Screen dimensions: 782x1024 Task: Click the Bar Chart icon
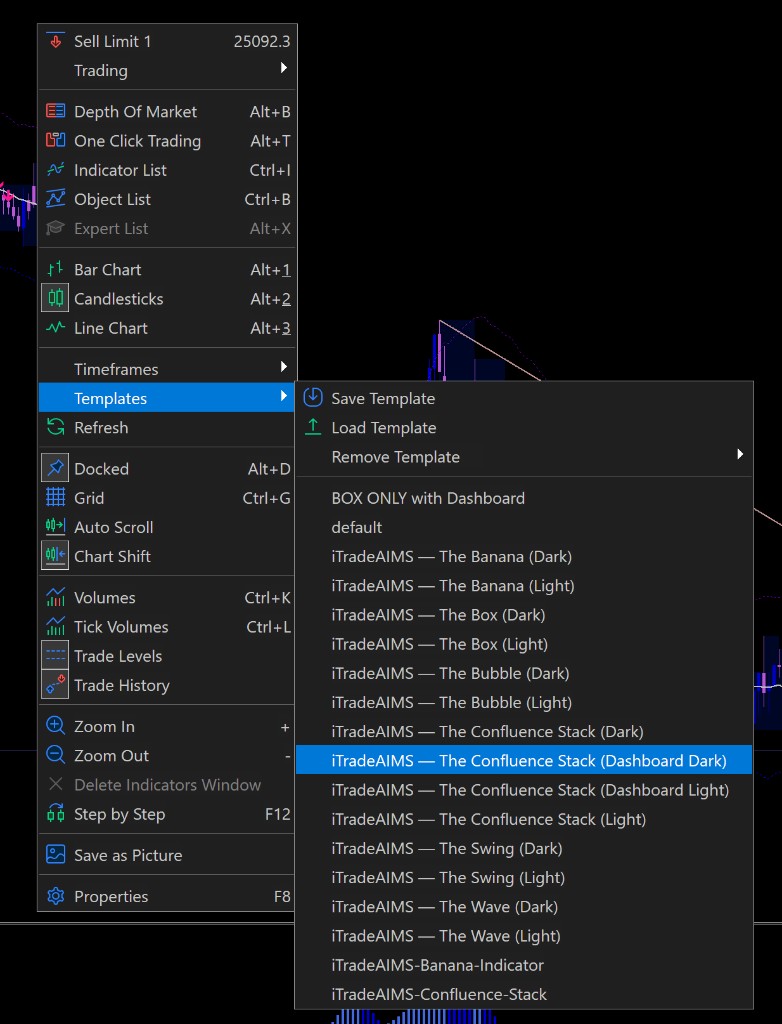[56, 269]
